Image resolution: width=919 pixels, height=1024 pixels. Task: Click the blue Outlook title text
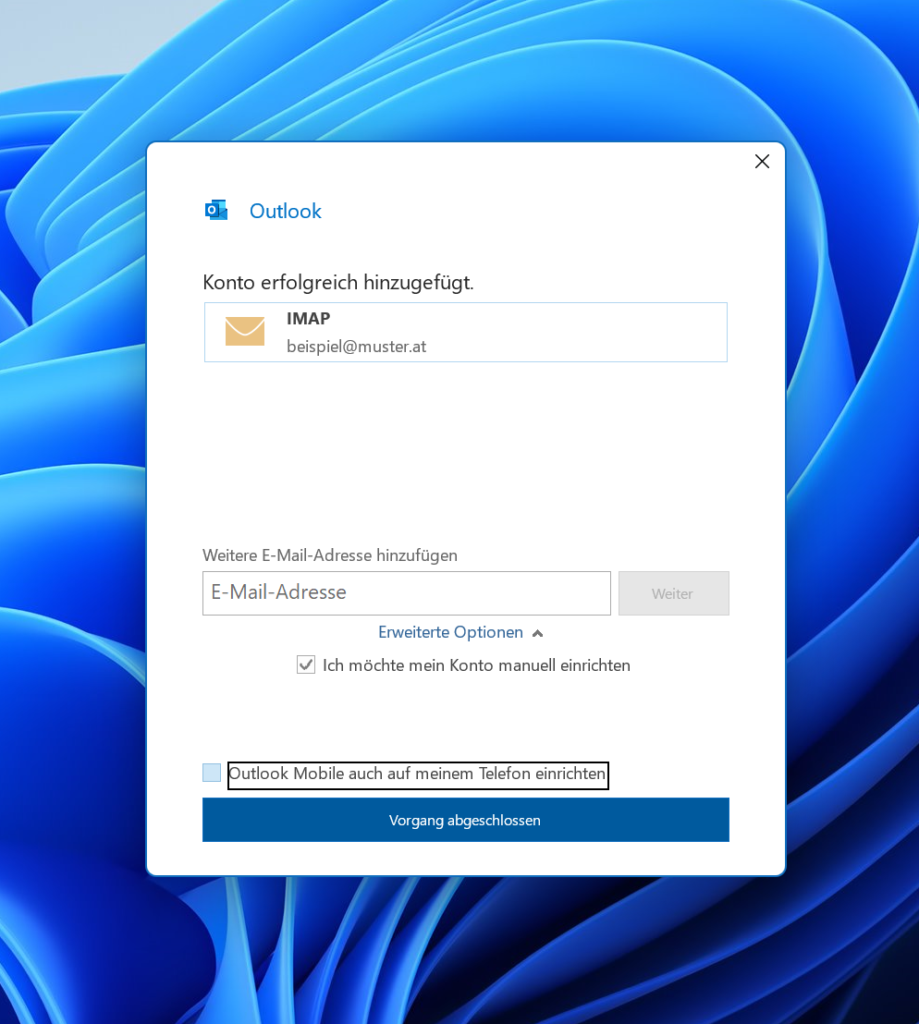tap(285, 211)
